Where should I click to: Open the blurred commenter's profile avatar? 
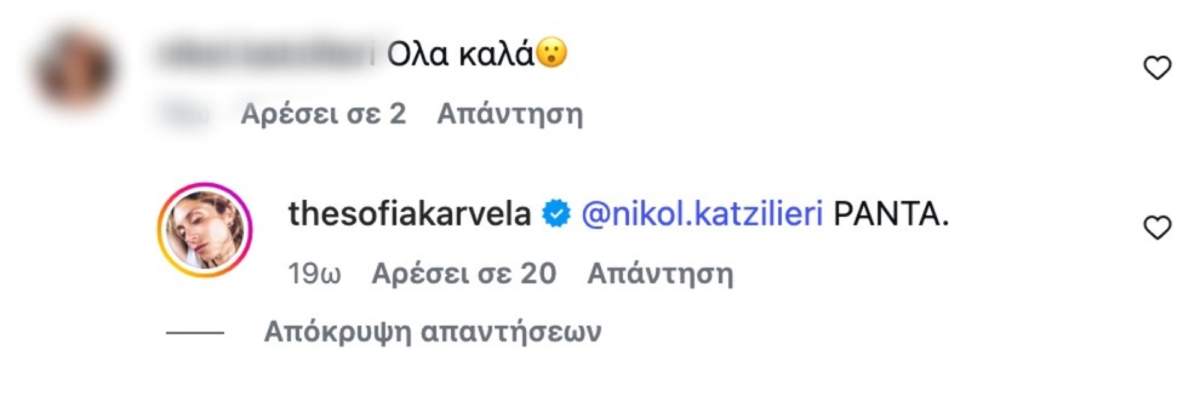74,72
